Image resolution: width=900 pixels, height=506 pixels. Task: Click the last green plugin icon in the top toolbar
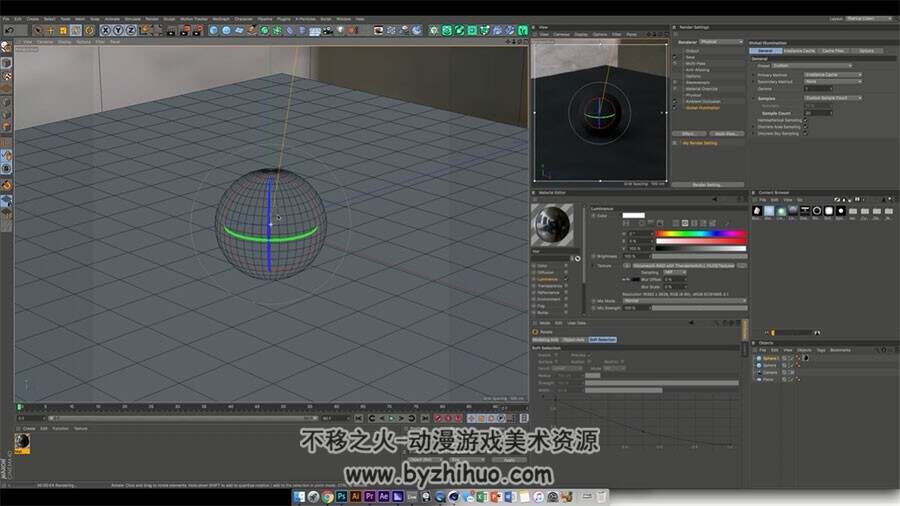pyautogui.click(x=522, y=30)
